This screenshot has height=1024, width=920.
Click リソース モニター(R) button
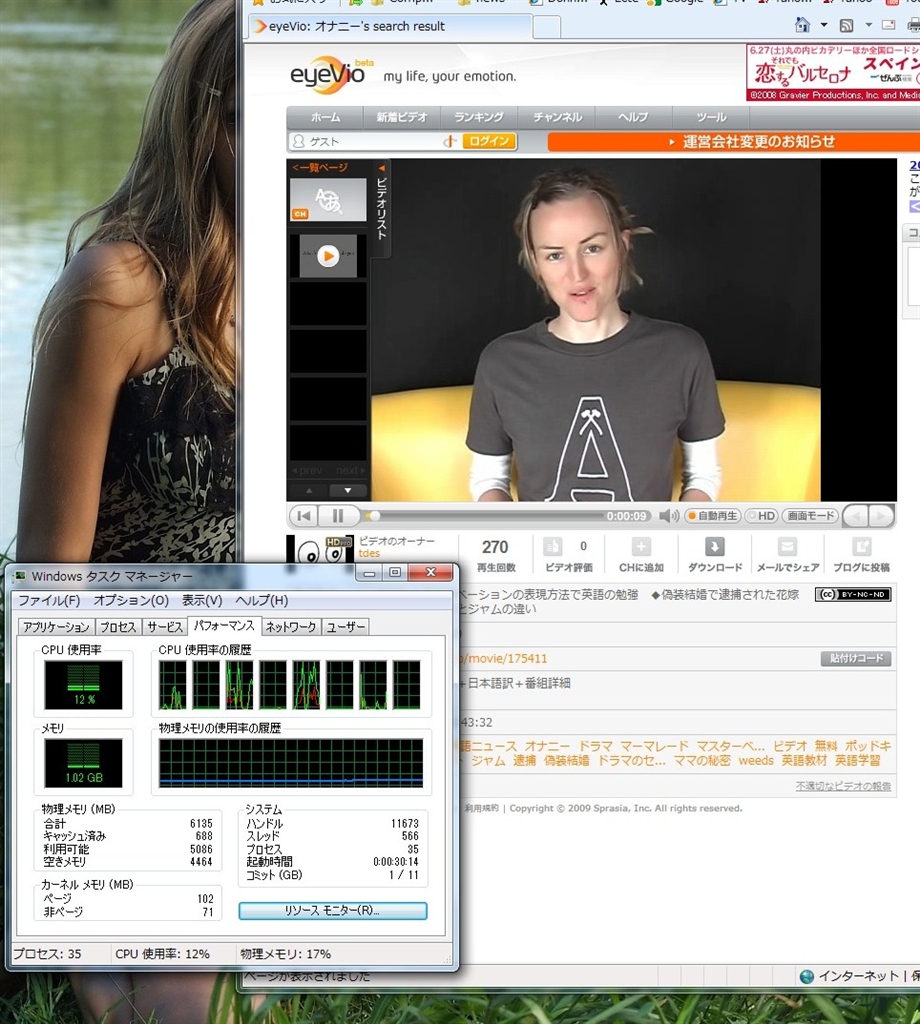pos(333,910)
